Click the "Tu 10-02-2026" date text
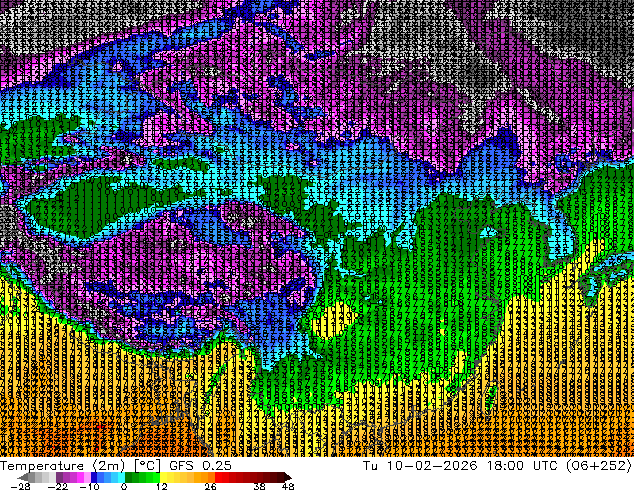Viewport: 634px width, 490px height. pos(420,466)
